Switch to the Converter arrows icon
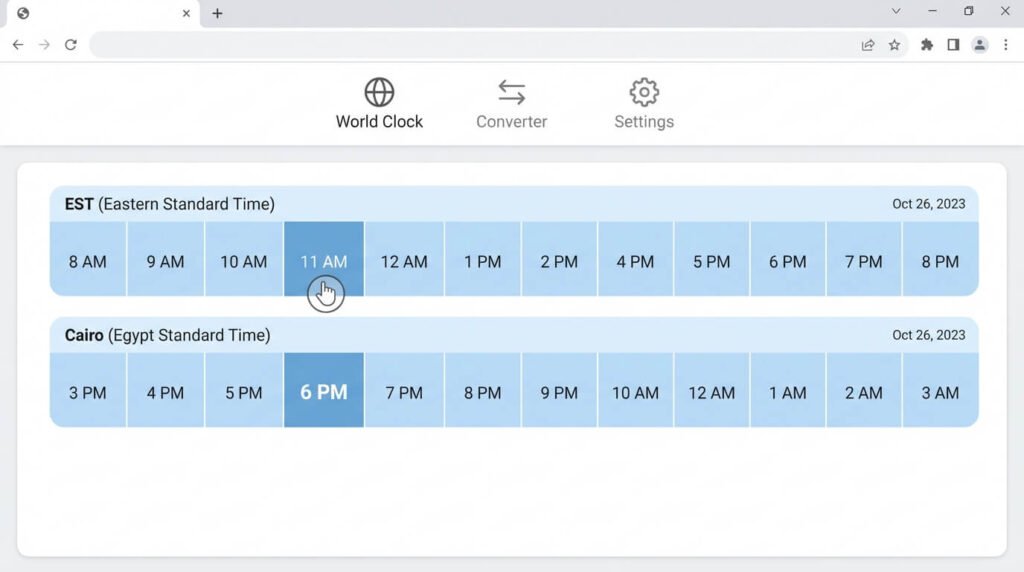The width and height of the screenshot is (1024, 572). (511, 92)
